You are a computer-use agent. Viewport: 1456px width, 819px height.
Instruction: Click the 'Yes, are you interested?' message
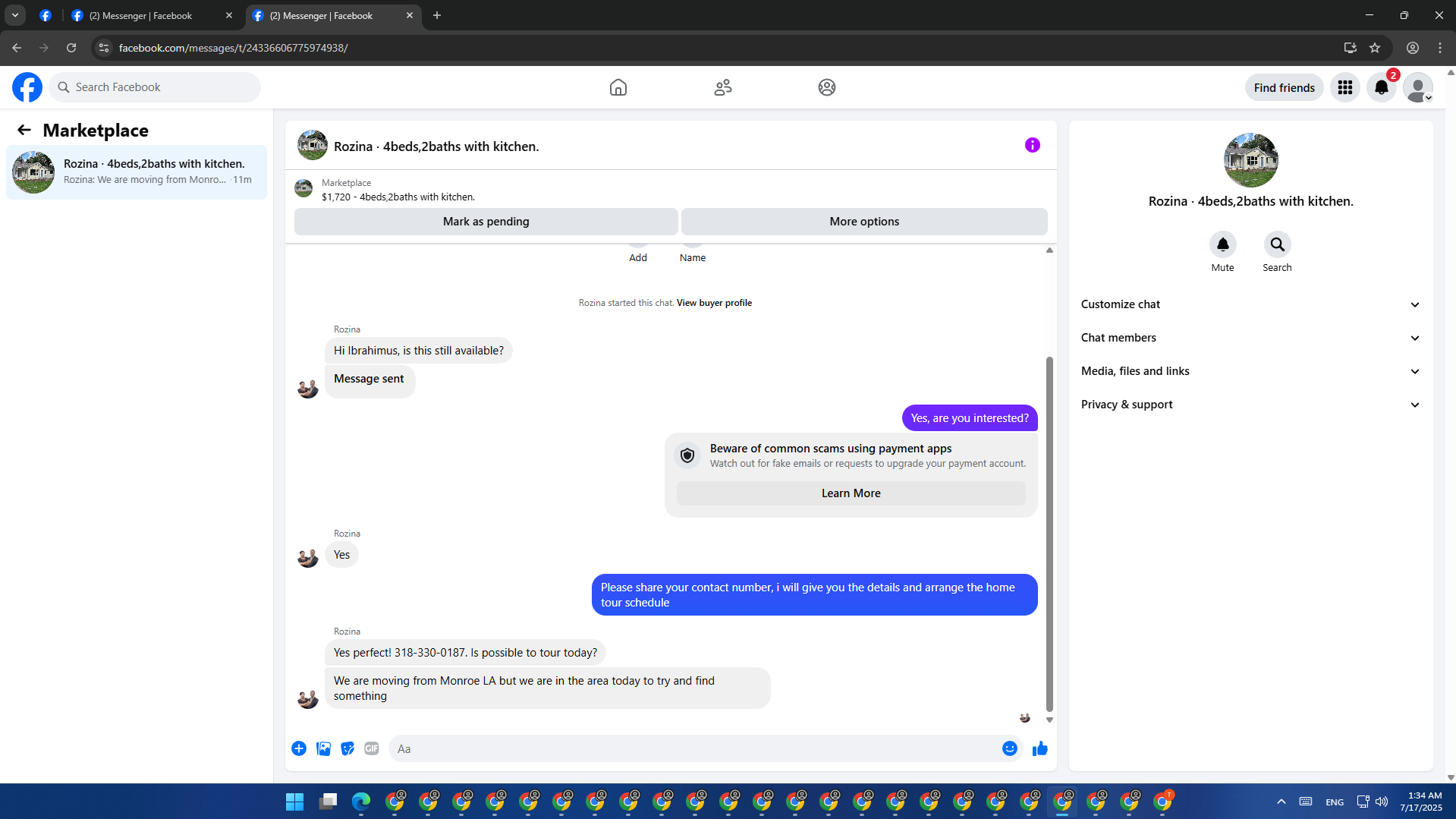(970, 418)
